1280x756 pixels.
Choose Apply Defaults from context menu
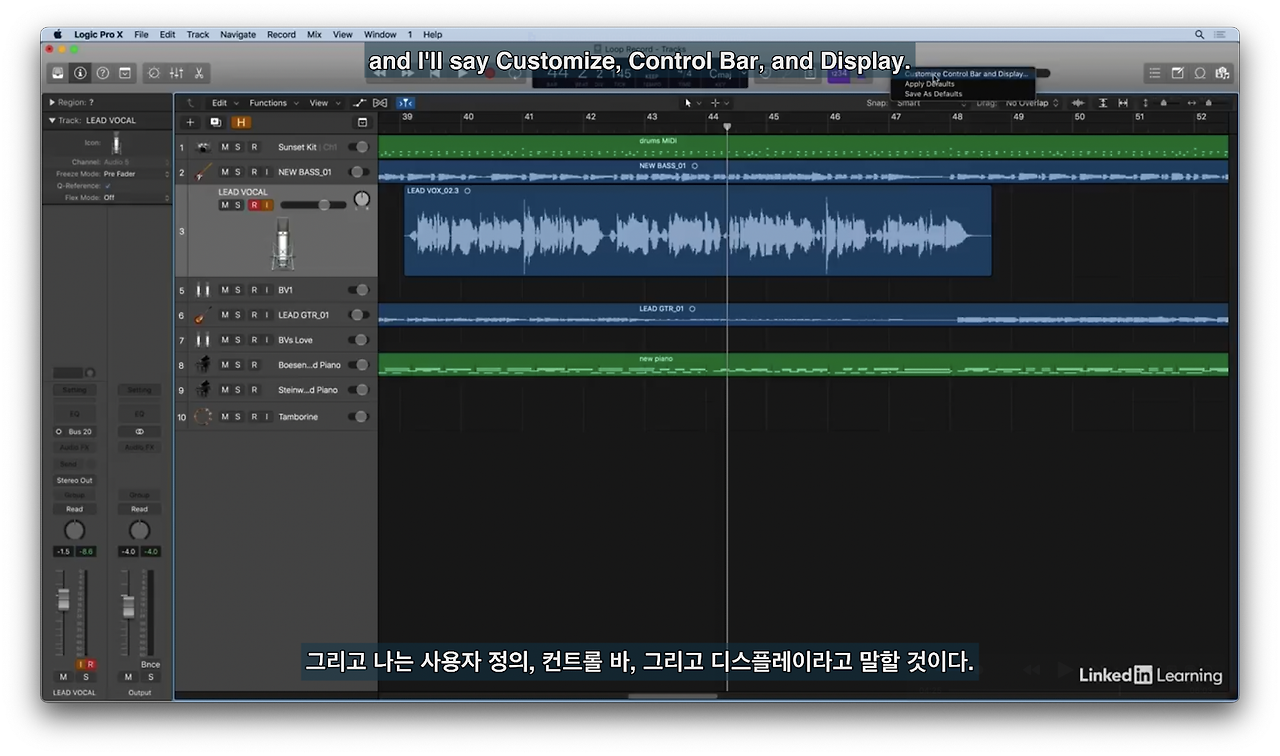tap(929, 84)
